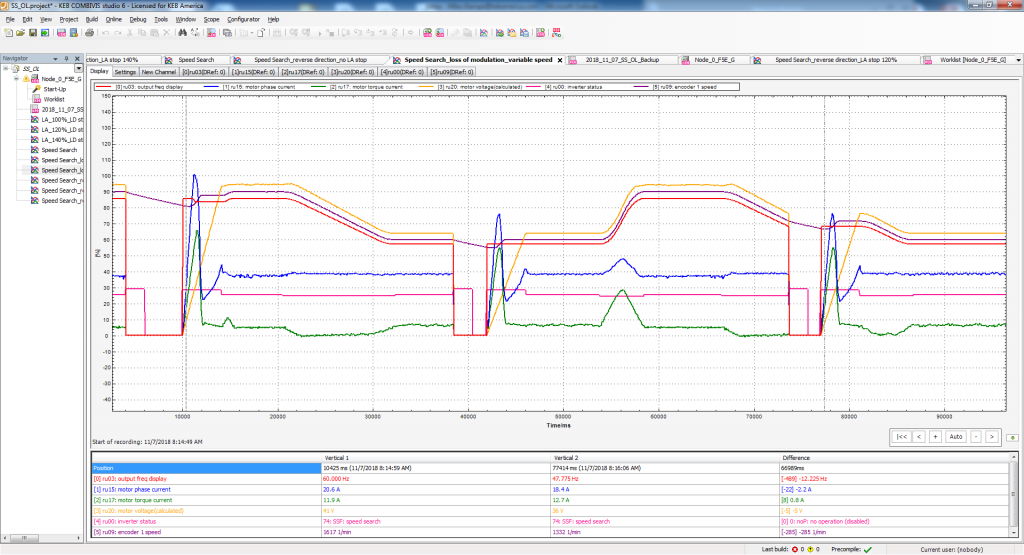Viewport: 1024px width, 555px height.
Task: Click icon on the 2018_11_07_SS_OL_Backup tab
Action: [x=573, y=60]
